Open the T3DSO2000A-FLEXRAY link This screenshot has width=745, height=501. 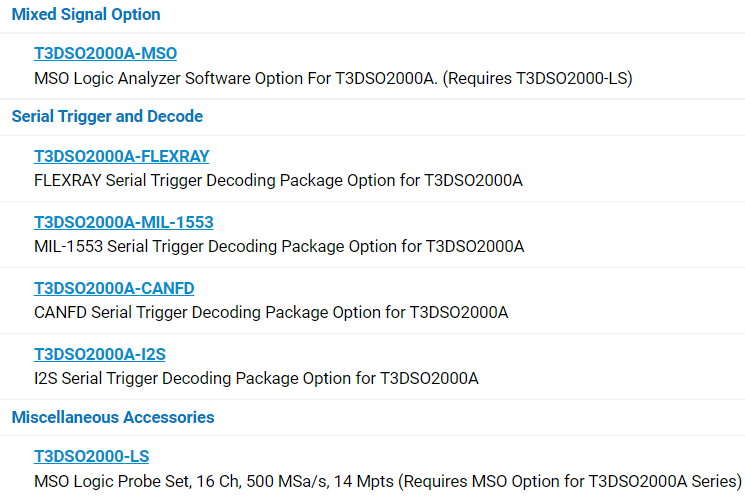(121, 156)
